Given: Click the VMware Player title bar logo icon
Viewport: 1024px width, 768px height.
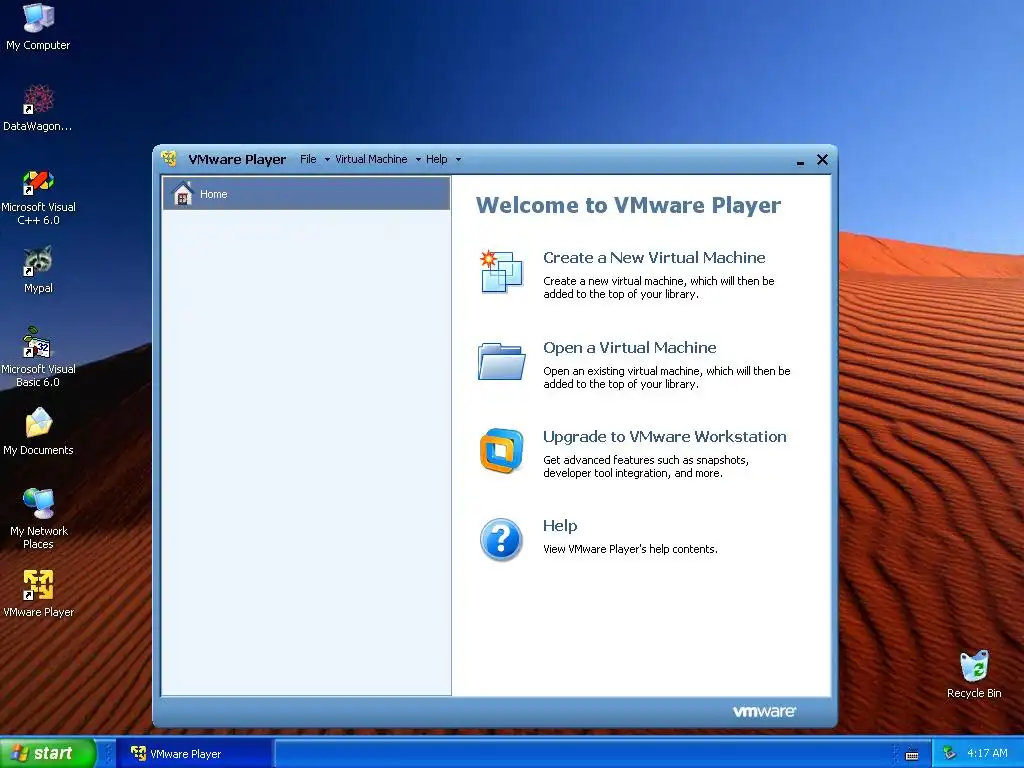Looking at the screenshot, I should coord(169,159).
